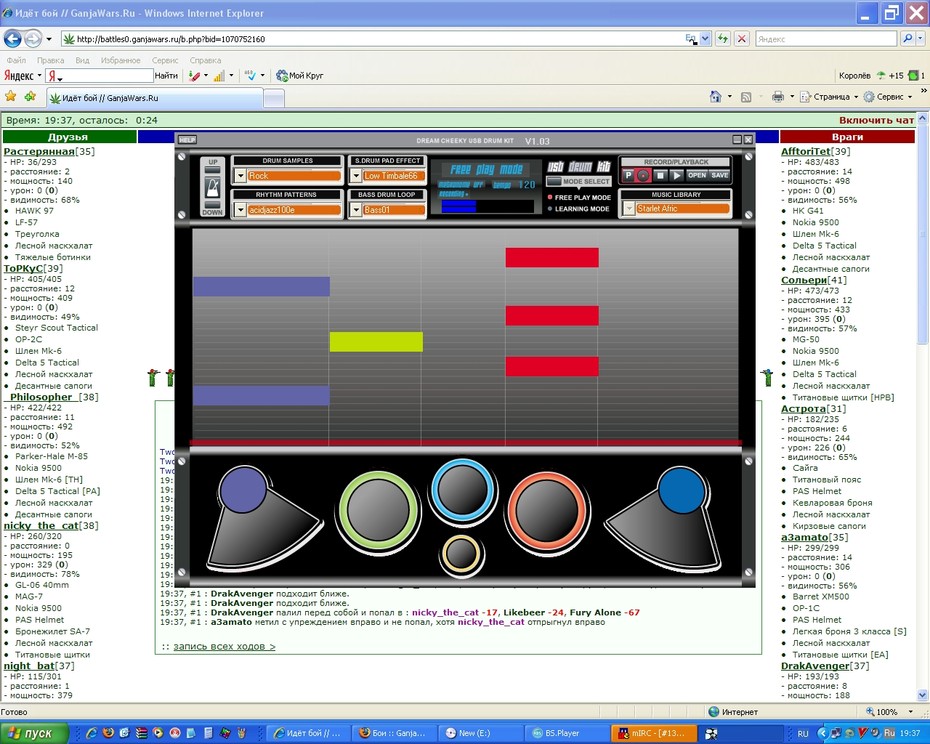Start recording with the red record button

(643, 176)
